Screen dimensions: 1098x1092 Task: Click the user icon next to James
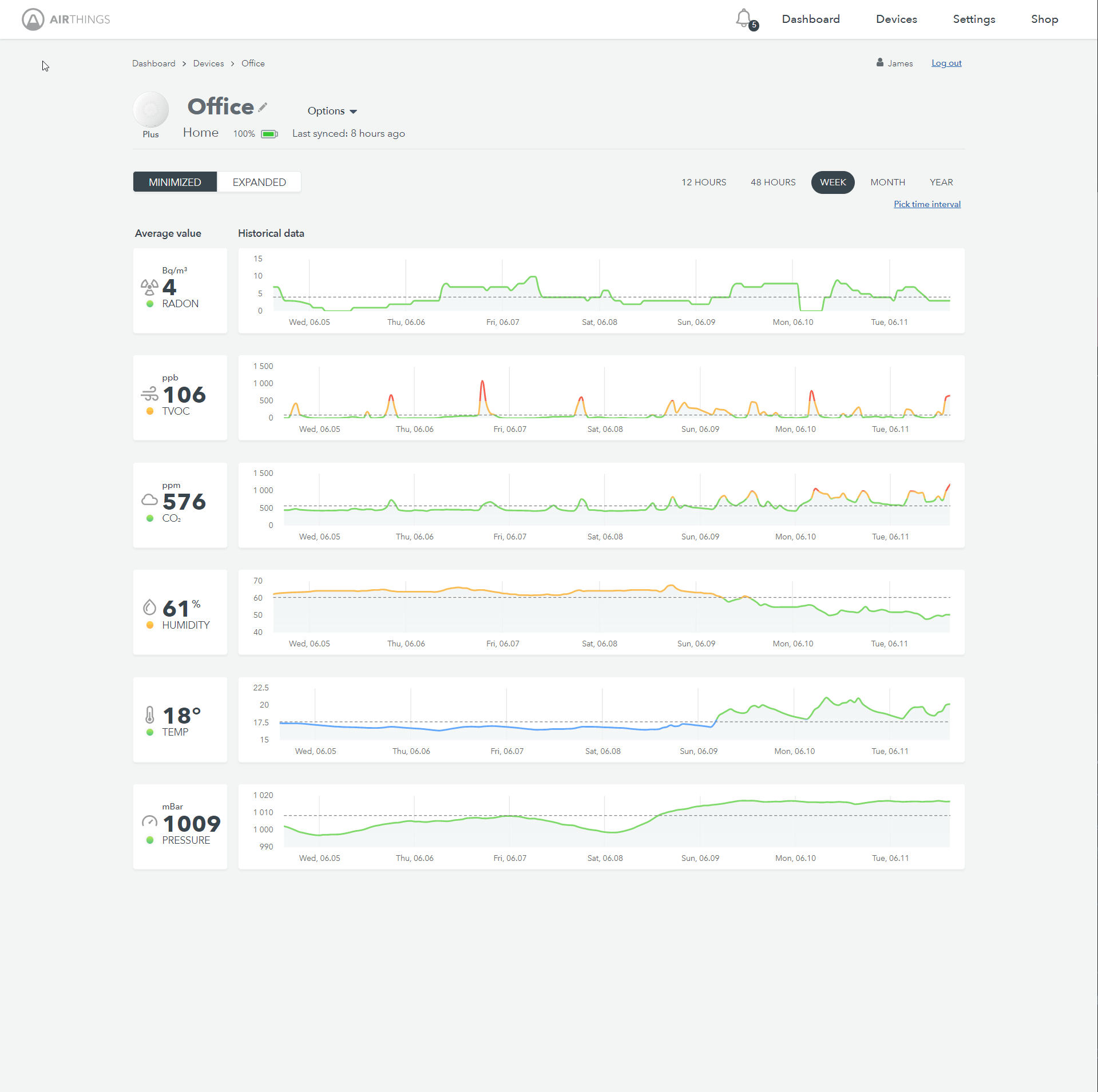879,63
